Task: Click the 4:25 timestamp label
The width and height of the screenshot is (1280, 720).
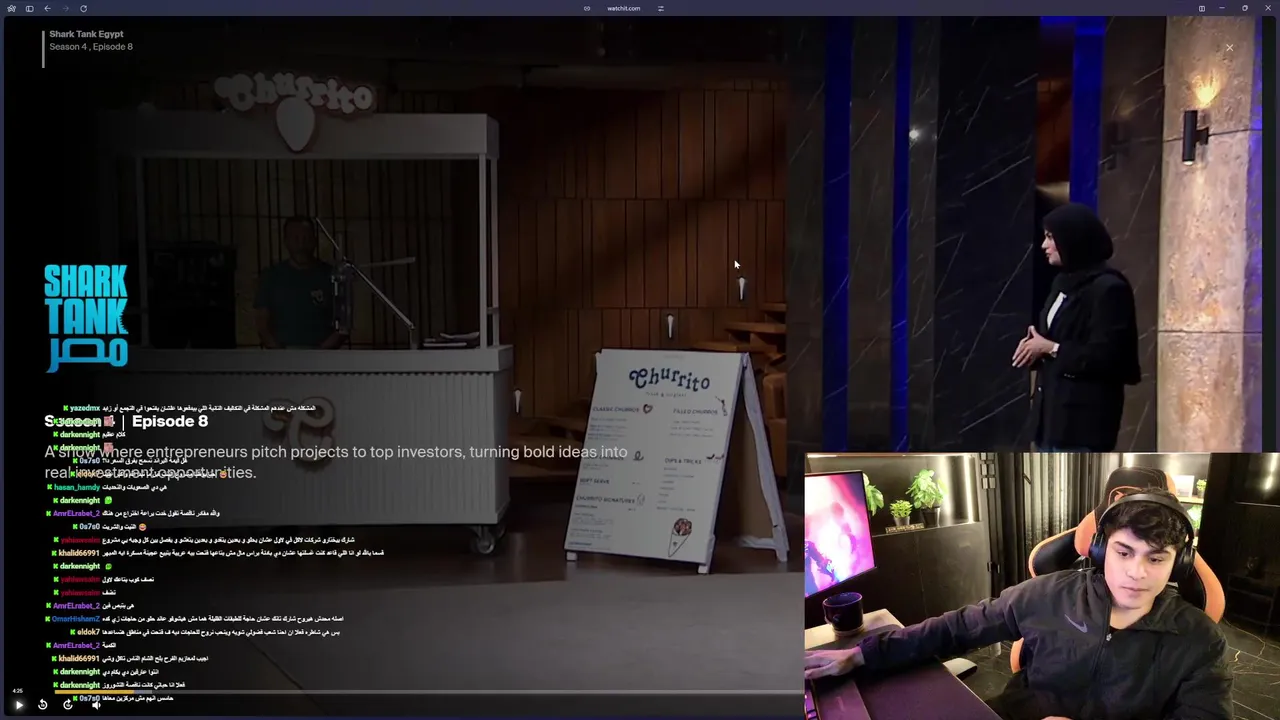Action: tap(17, 691)
